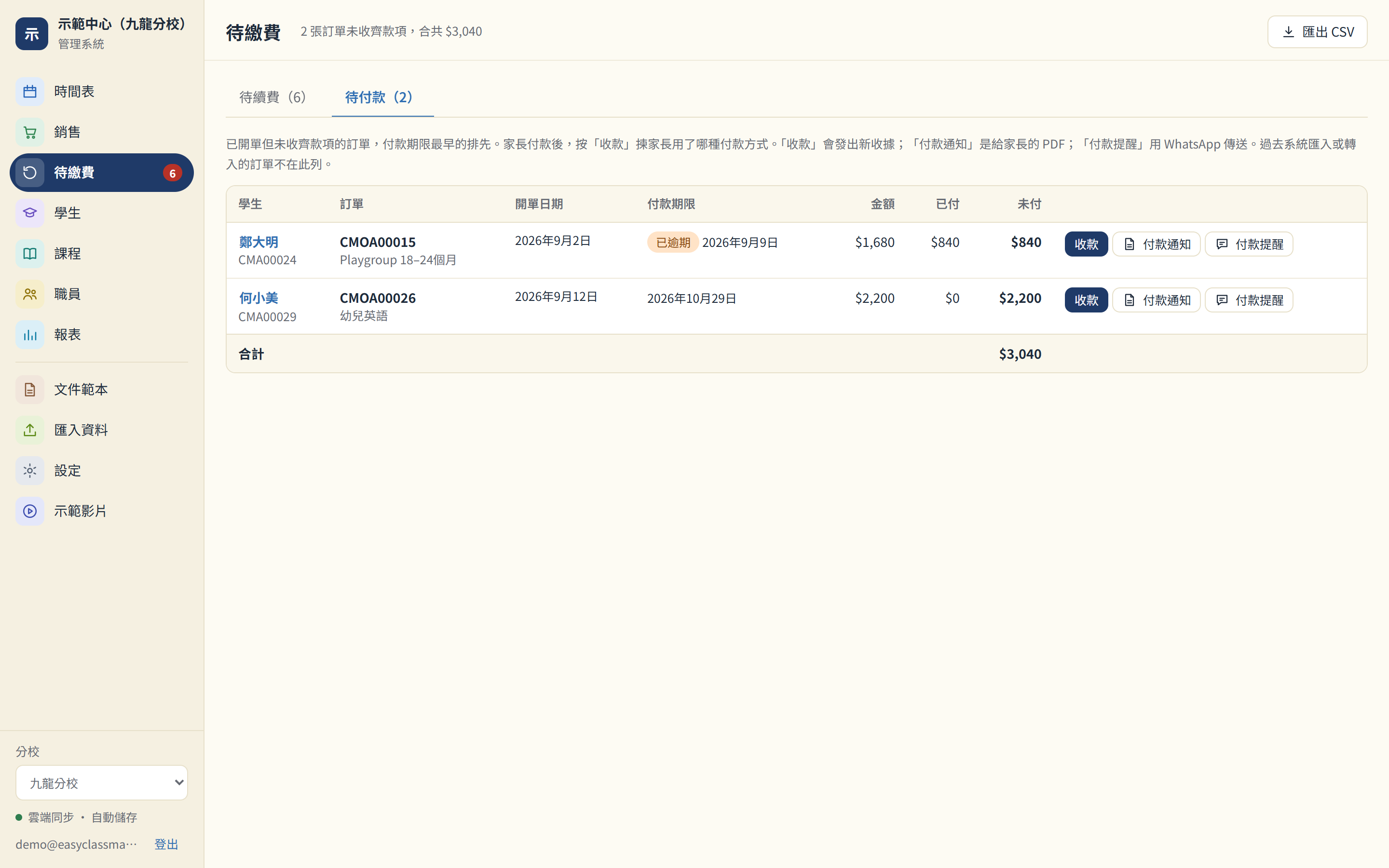Click 收款 button for order CMOA00026
This screenshot has width=1389, height=868.
[1086, 300]
